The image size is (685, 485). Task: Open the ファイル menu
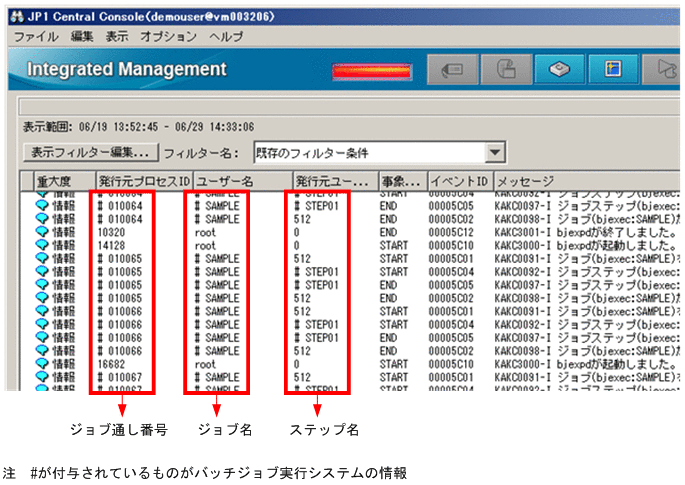(36, 37)
